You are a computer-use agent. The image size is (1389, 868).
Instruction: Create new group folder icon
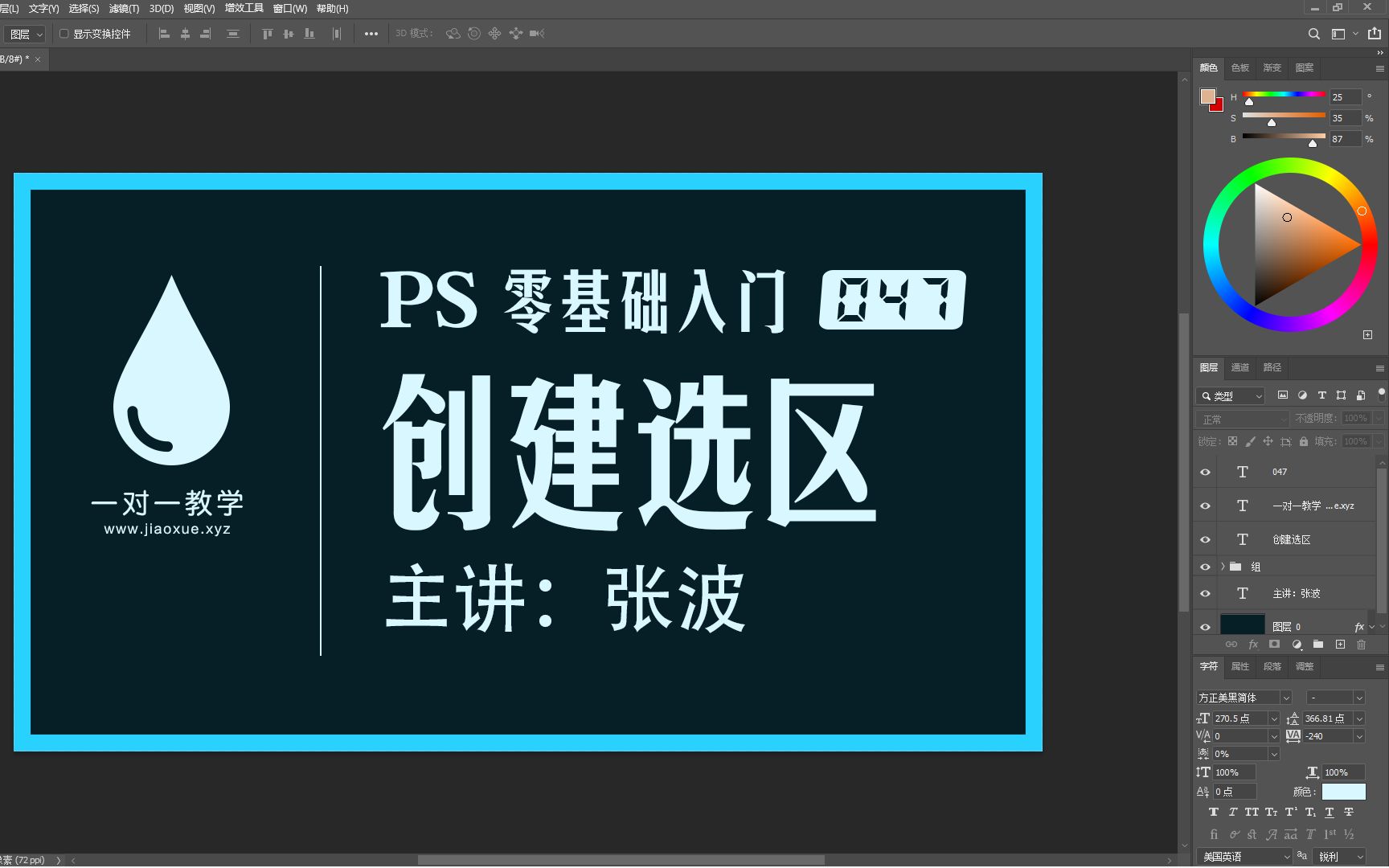1318,645
